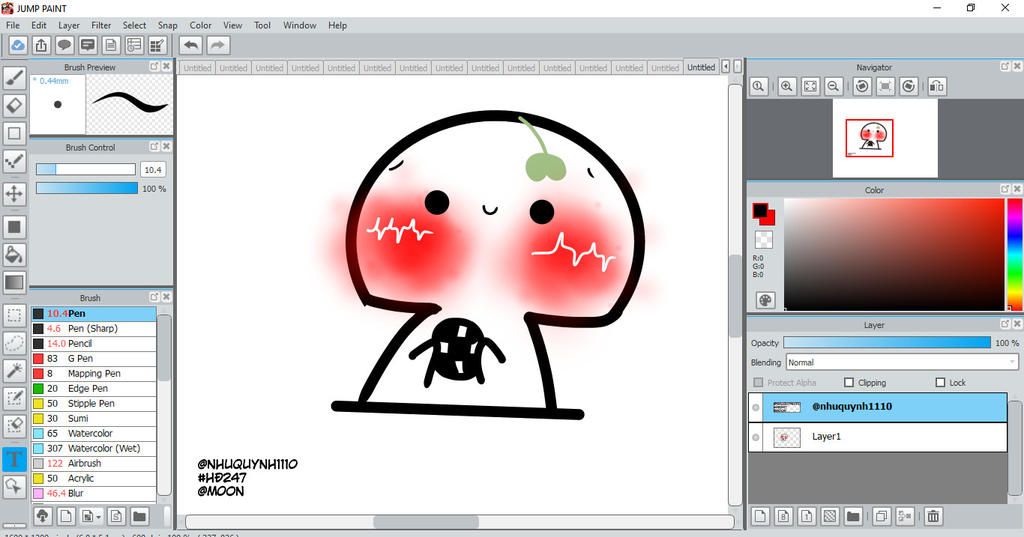Select the Blur brush
This screenshot has width=1024, height=537.
pyautogui.click(x=94, y=493)
